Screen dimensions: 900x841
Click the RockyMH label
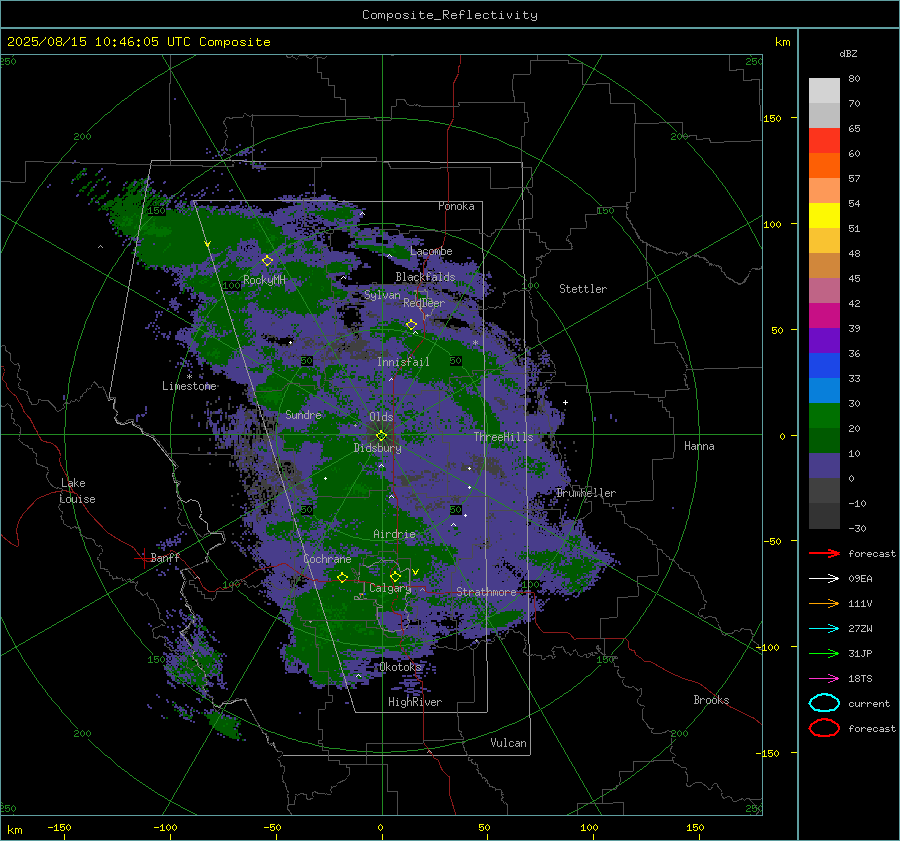click(264, 280)
